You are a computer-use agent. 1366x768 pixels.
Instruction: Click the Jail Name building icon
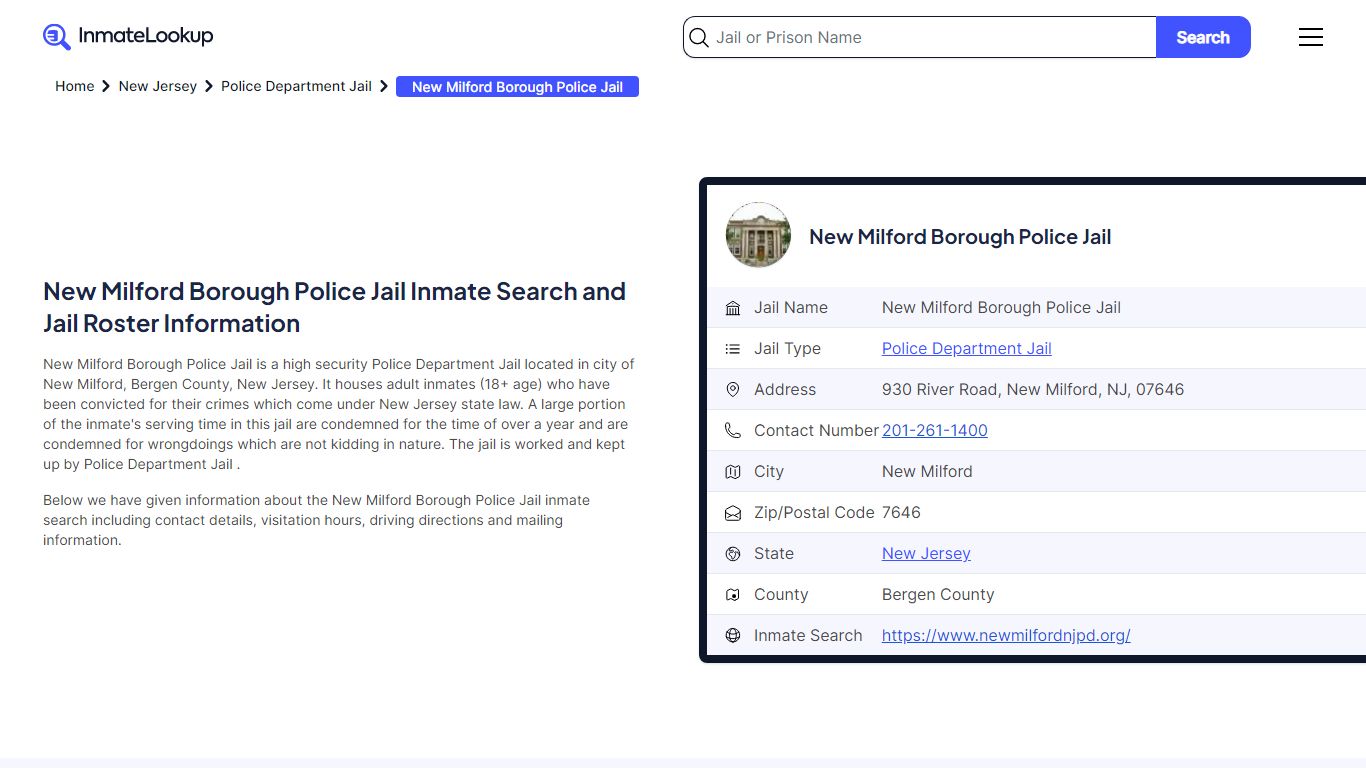tap(733, 308)
